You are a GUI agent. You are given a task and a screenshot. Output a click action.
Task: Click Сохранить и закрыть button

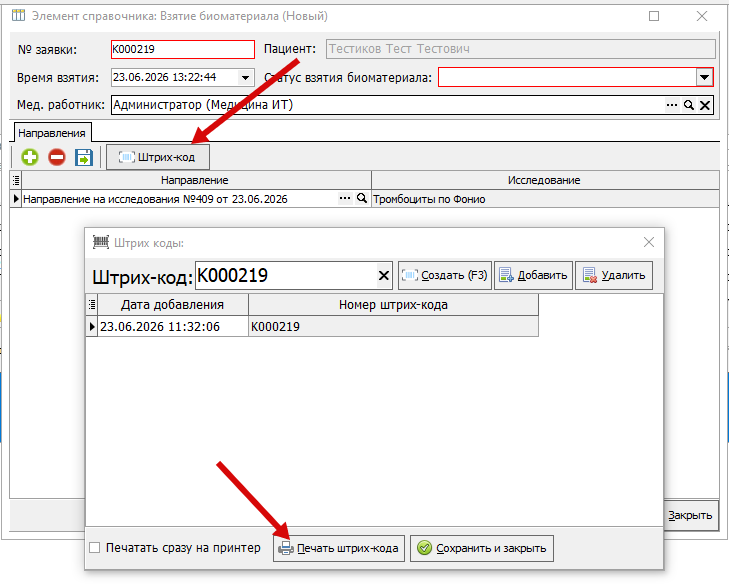coord(482,548)
